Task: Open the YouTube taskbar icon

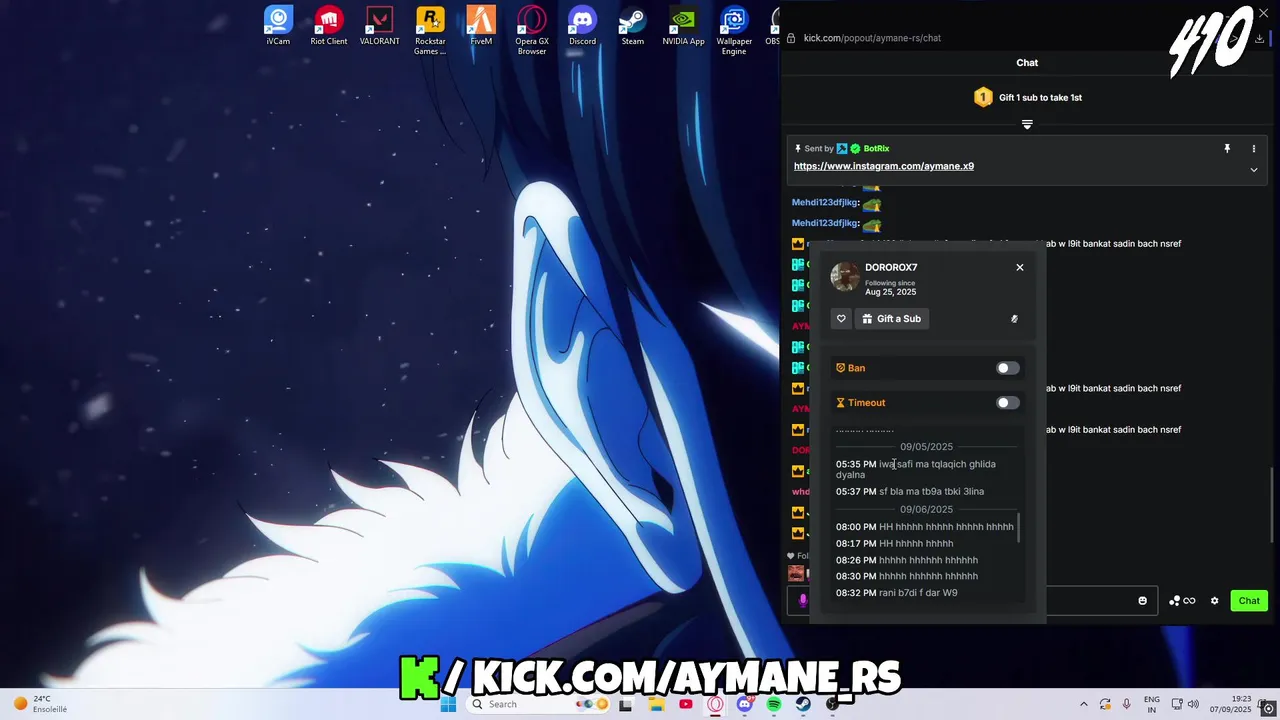Action: tap(686, 704)
